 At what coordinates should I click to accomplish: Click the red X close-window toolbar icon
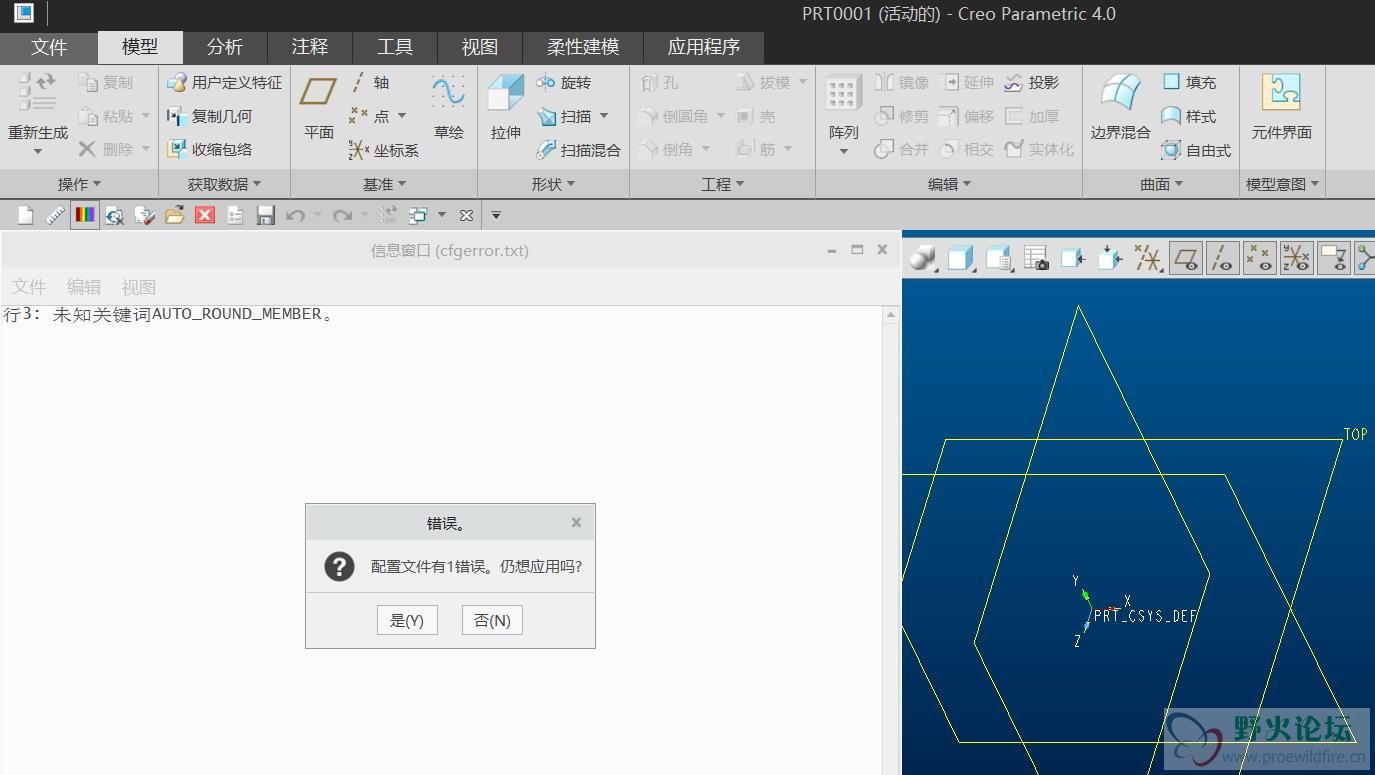coord(205,215)
